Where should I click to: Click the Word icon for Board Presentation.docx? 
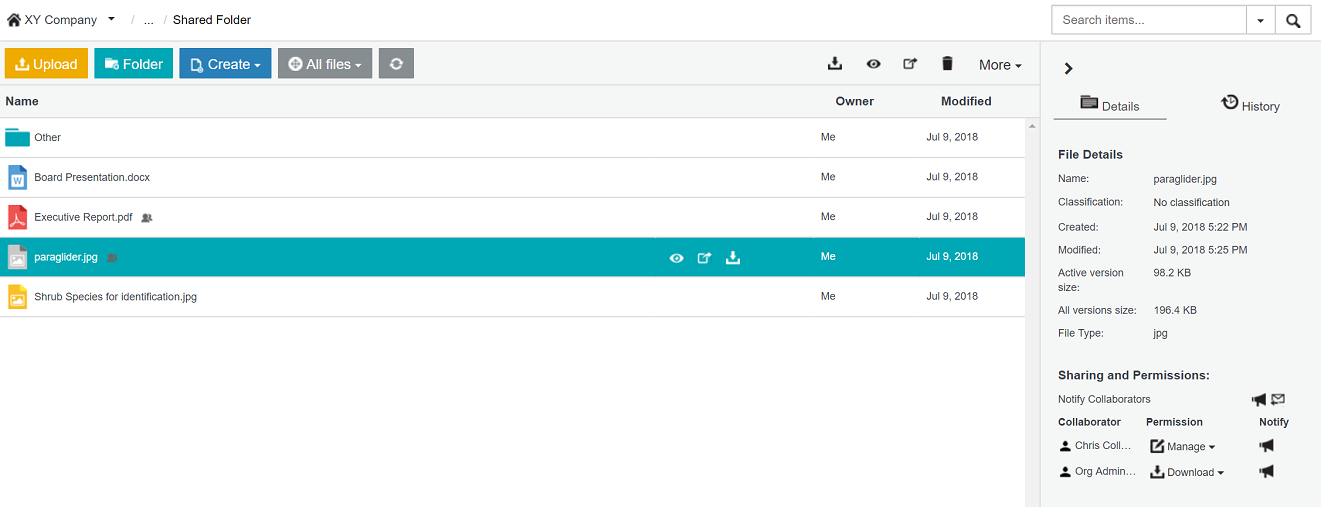[x=17, y=177]
